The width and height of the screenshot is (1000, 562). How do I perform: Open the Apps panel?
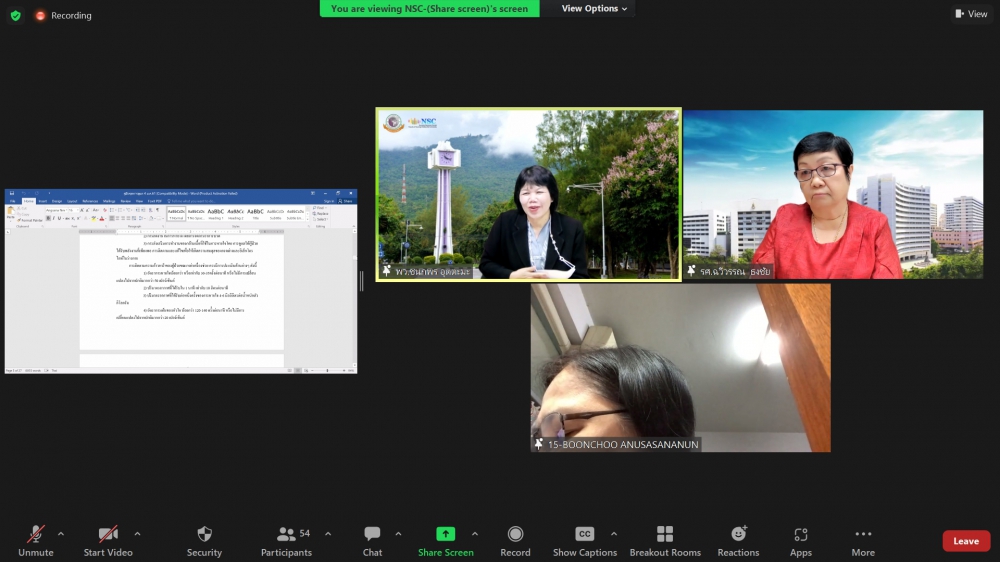pyautogui.click(x=800, y=535)
